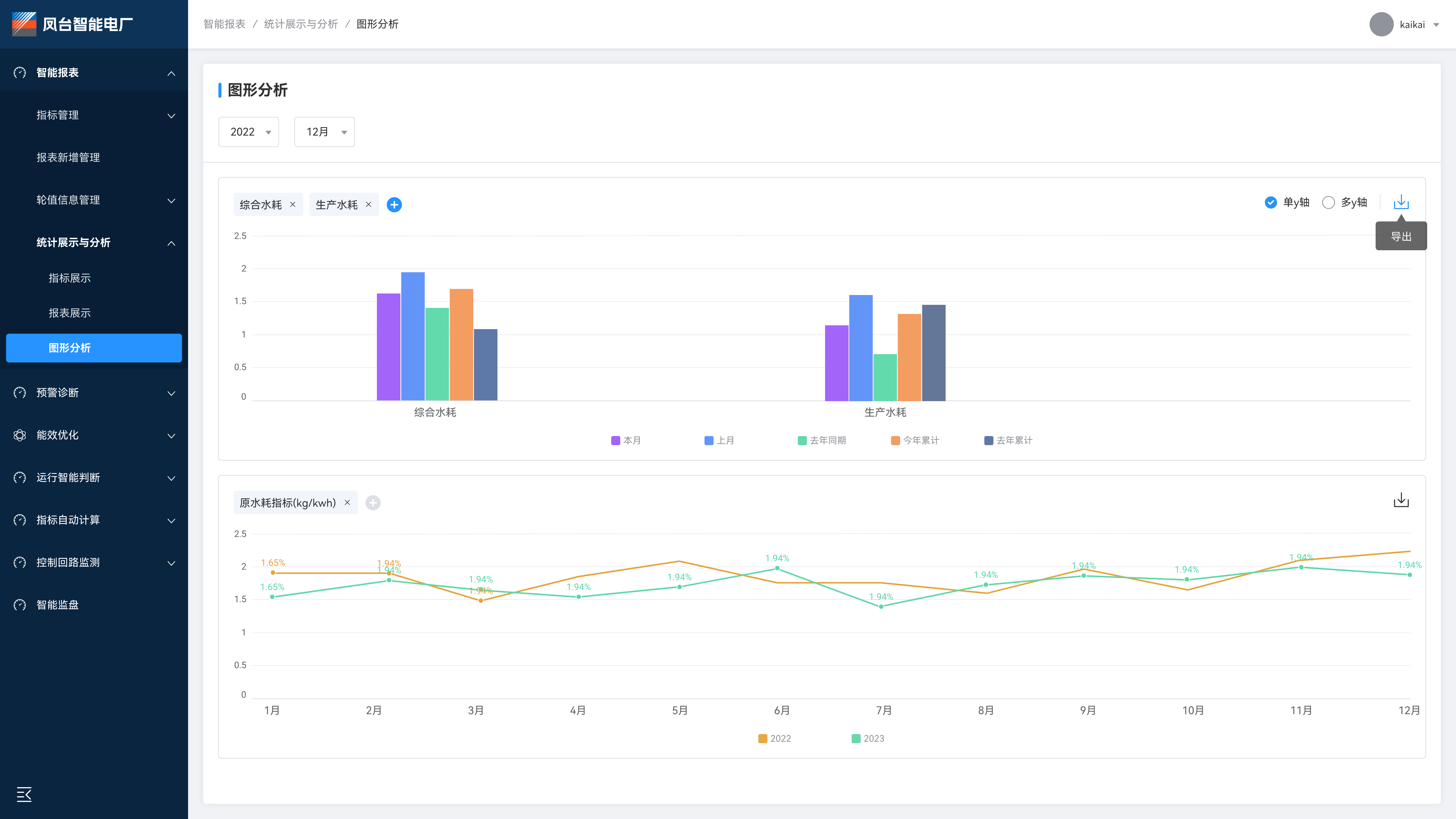This screenshot has width=1456, height=819.
Task: Toggle the 去年累计 legend series
Action: pyautogui.click(x=1008, y=440)
